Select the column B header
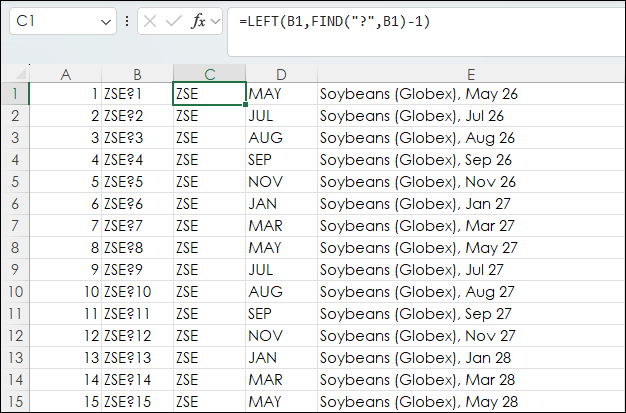Viewport: 626px width, 413px height. [x=137, y=74]
